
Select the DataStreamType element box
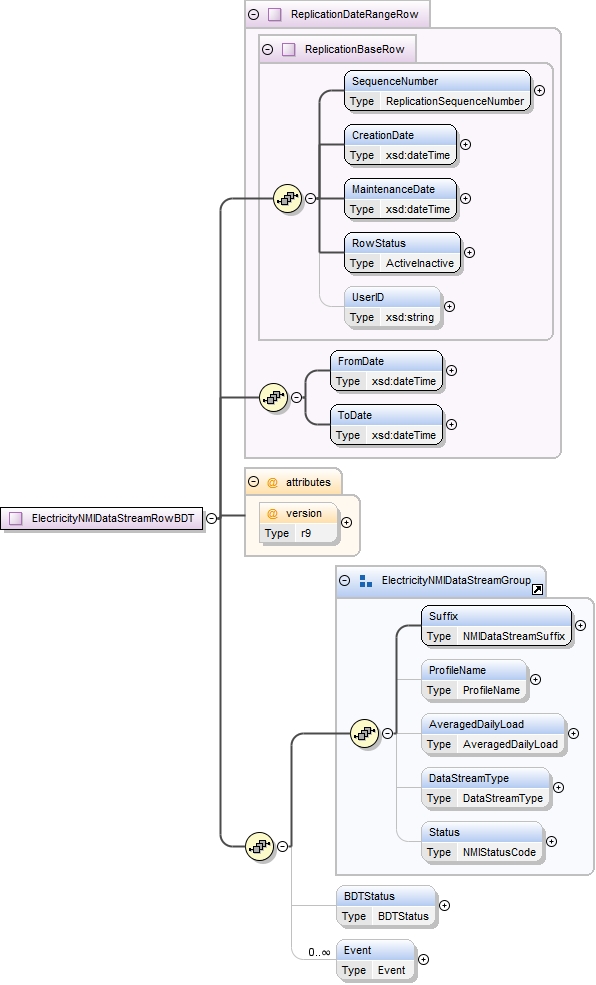486,788
